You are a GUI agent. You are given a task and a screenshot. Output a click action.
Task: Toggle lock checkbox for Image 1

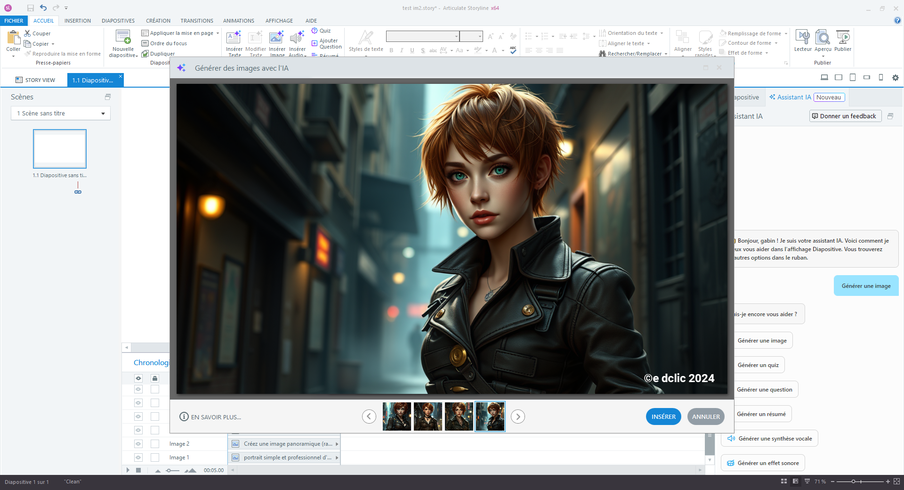pyautogui.click(x=155, y=457)
